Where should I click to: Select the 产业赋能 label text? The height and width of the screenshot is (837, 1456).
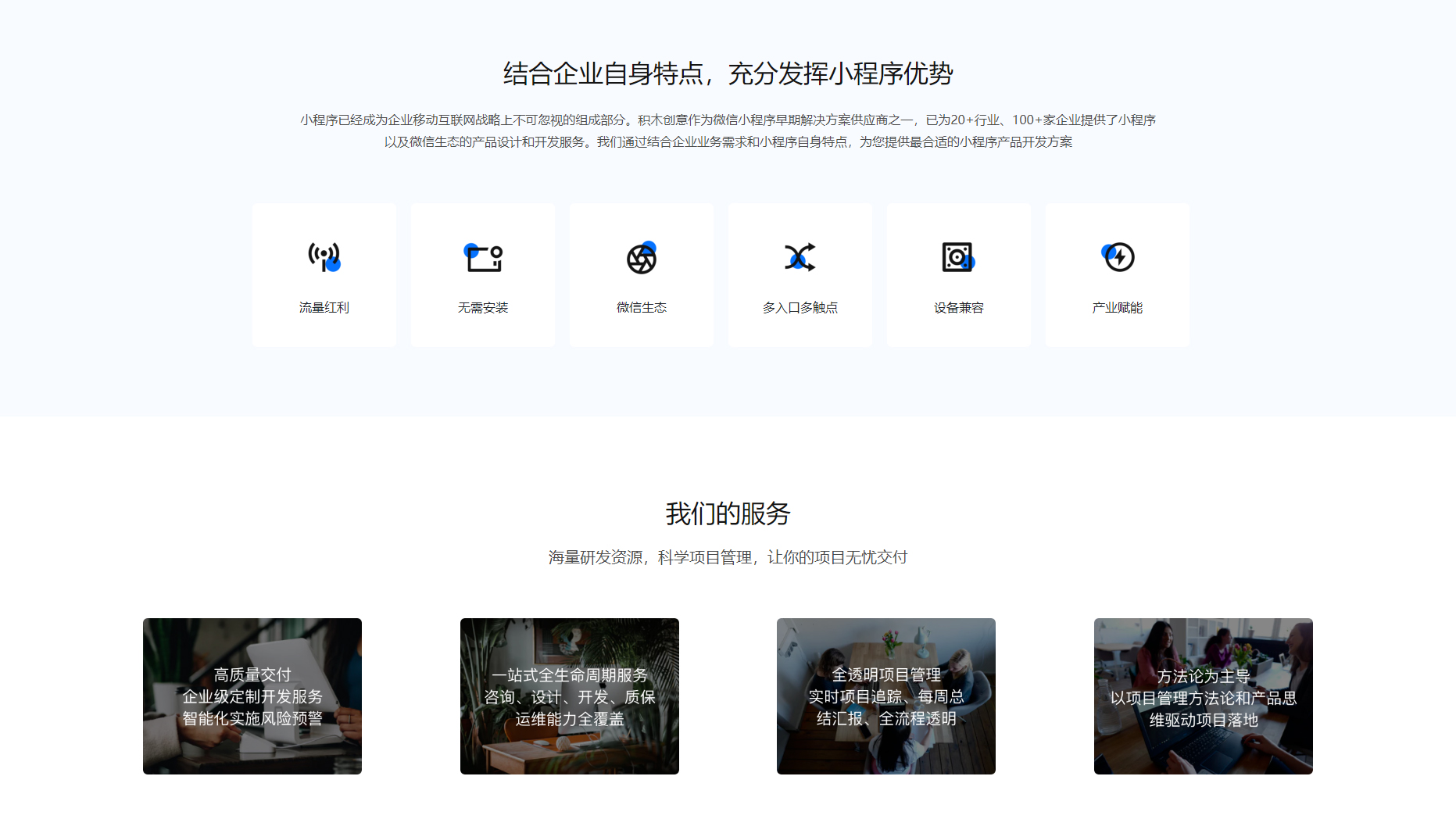(1117, 308)
